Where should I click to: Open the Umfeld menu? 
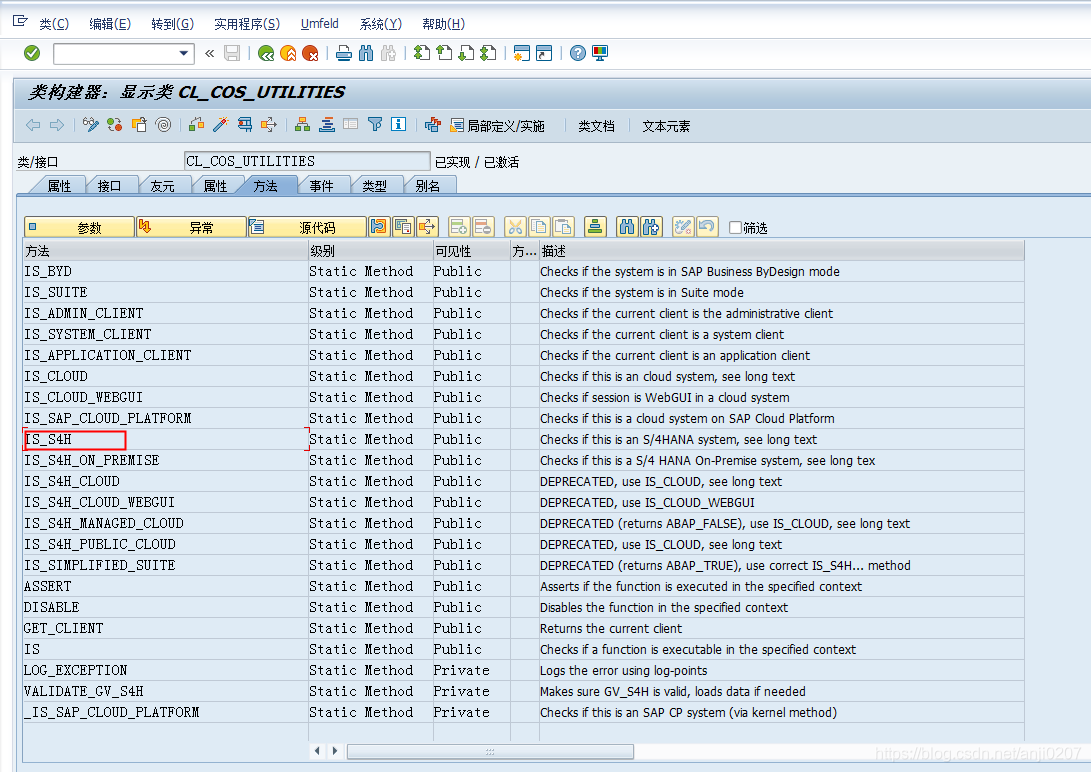pyautogui.click(x=320, y=24)
